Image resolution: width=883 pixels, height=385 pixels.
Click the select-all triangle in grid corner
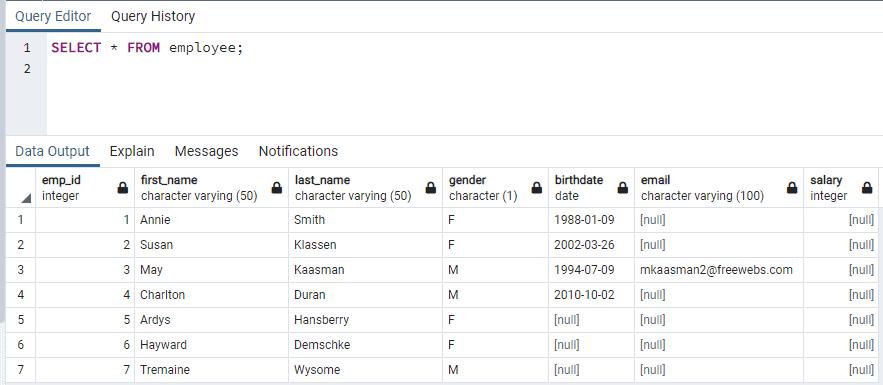(x=26, y=198)
